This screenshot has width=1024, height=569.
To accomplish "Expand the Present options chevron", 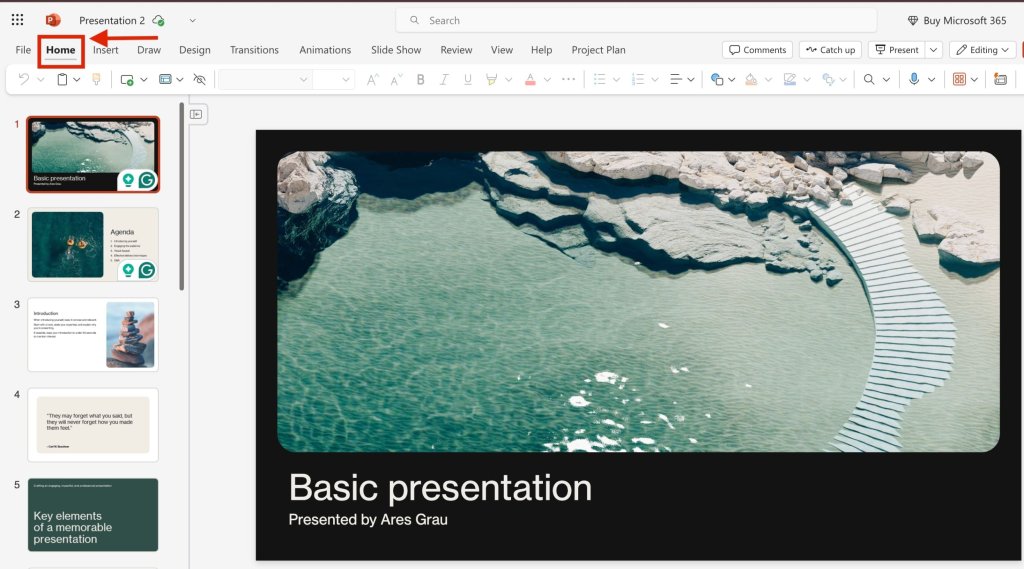I will [934, 50].
